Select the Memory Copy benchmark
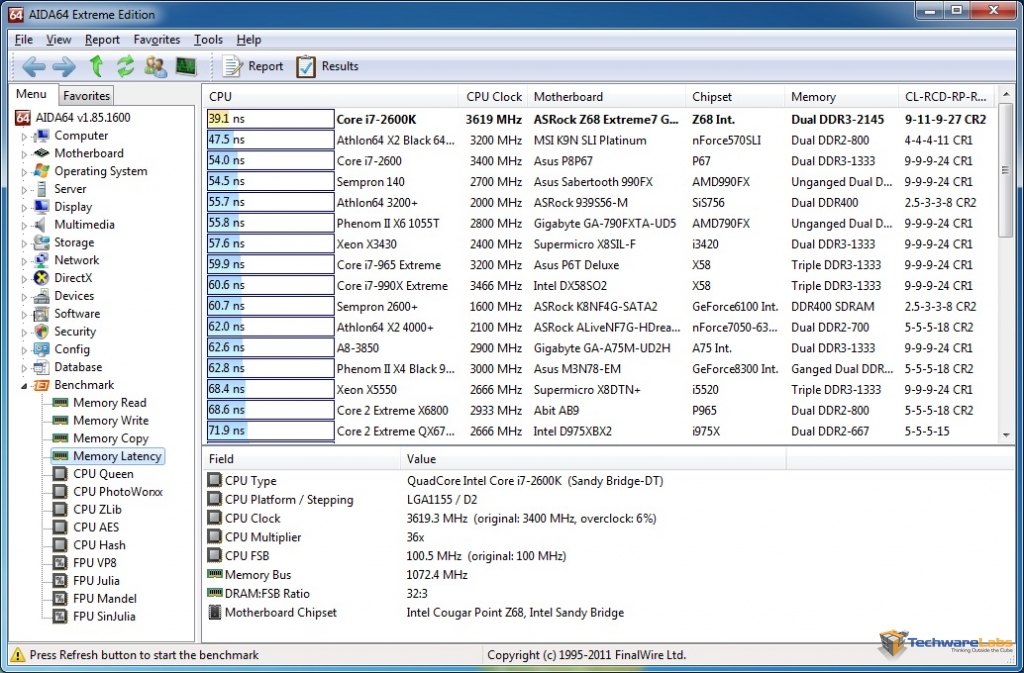The width and height of the screenshot is (1024, 673). 111,439
